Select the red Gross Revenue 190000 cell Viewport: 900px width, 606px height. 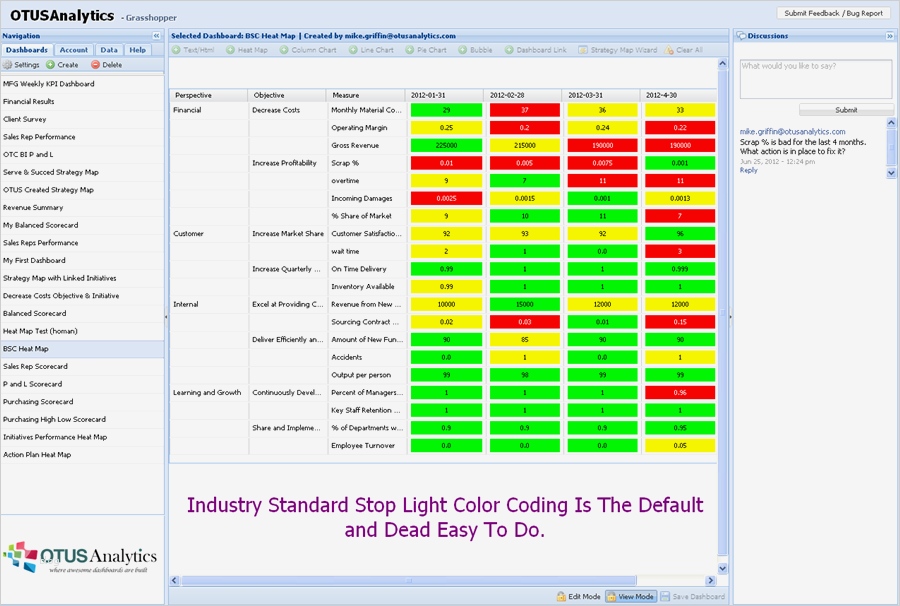click(602, 144)
